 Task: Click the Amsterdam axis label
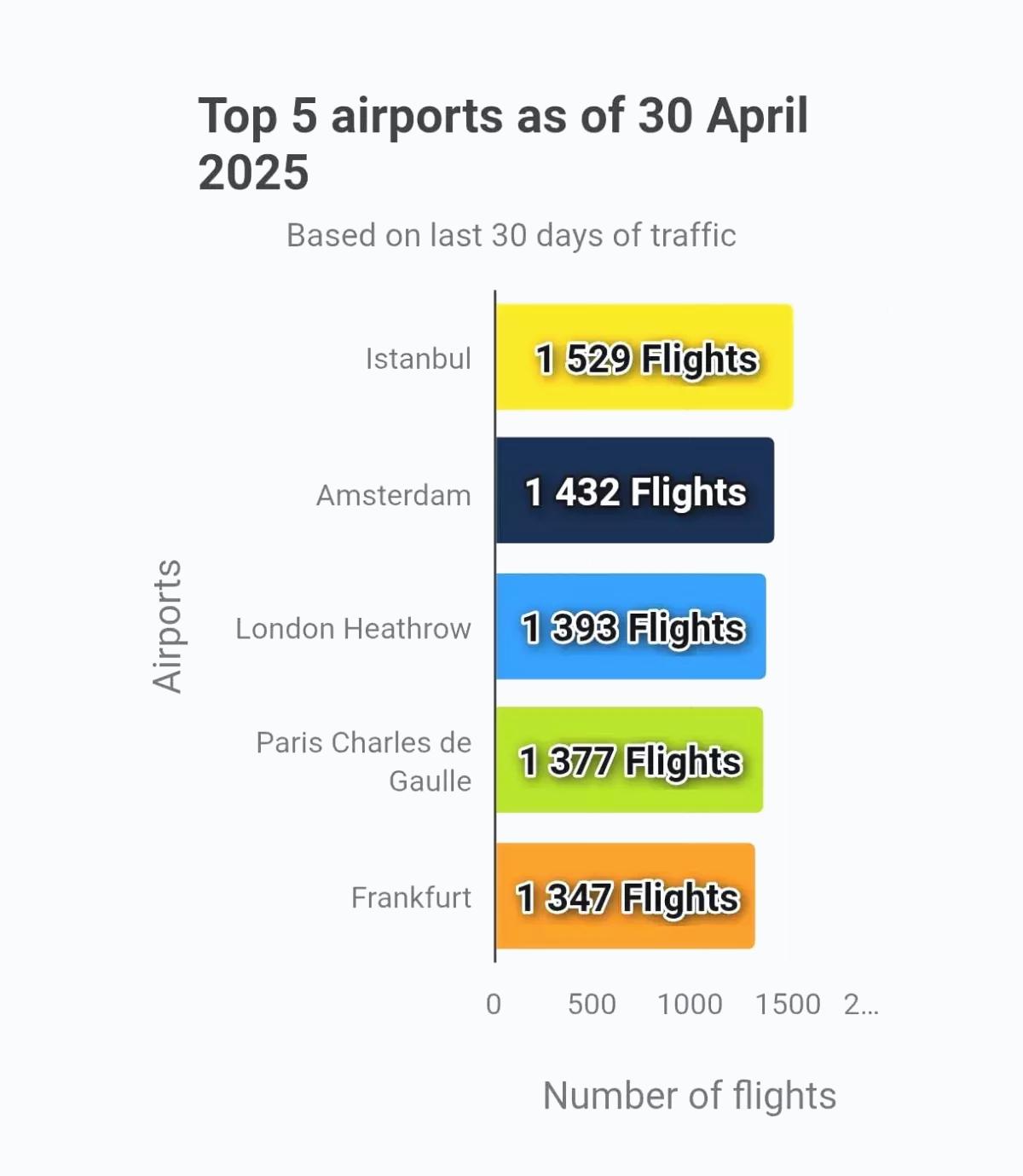pos(393,495)
